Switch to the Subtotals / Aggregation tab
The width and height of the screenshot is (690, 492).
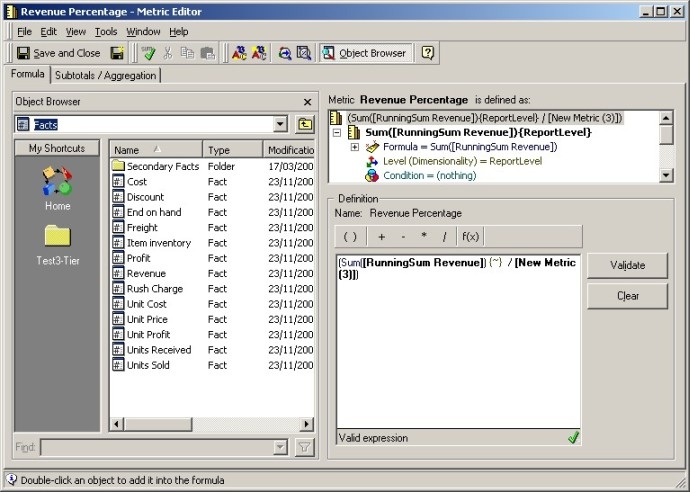105,75
